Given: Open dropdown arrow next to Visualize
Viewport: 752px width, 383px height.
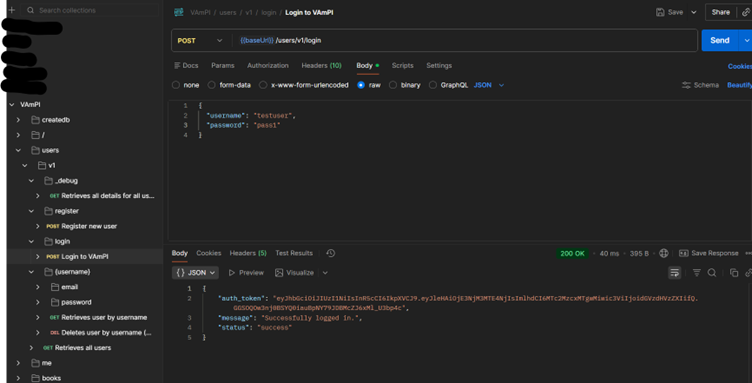Looking at the screenshot, I should pos(325,273).
